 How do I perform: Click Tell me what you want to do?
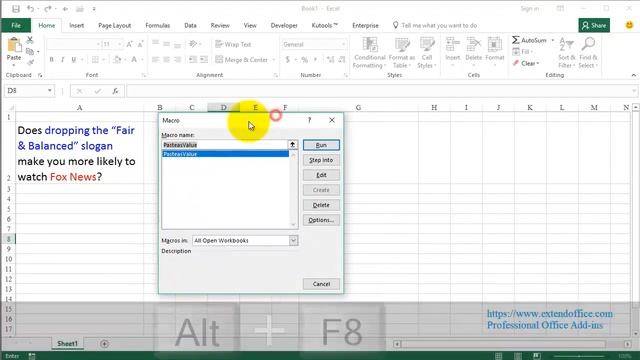pos(435,25)
